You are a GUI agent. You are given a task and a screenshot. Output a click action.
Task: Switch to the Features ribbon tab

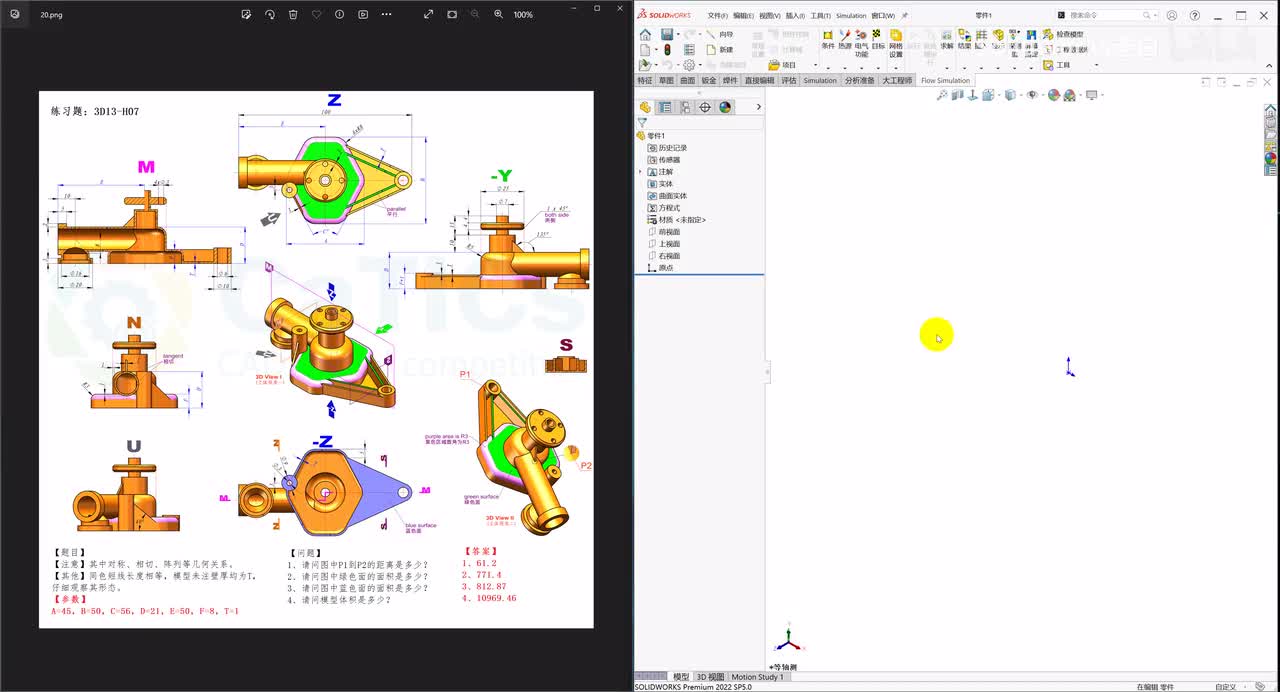tap(645, 80)
